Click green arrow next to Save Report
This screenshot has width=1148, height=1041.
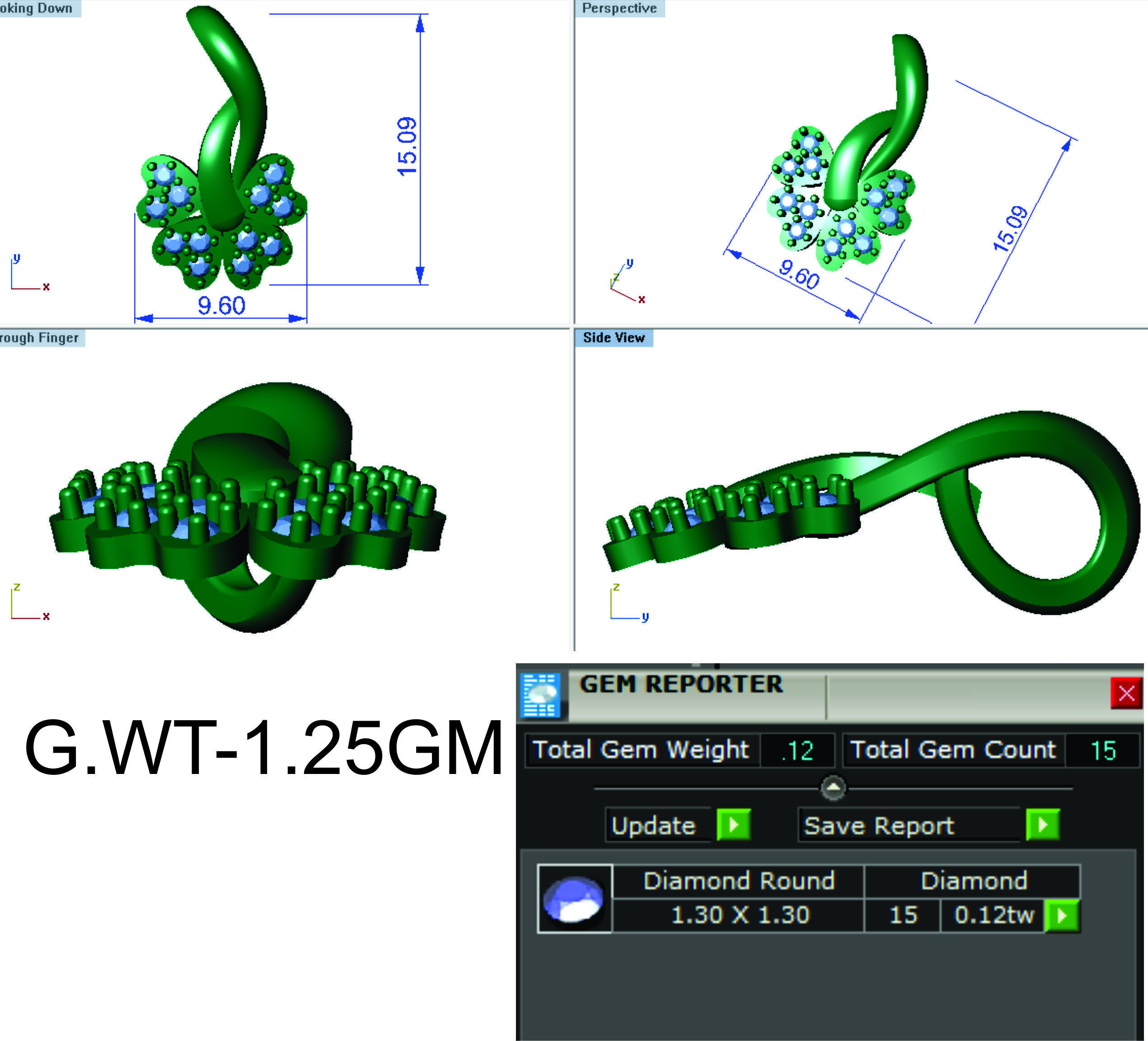(1043, 825)
